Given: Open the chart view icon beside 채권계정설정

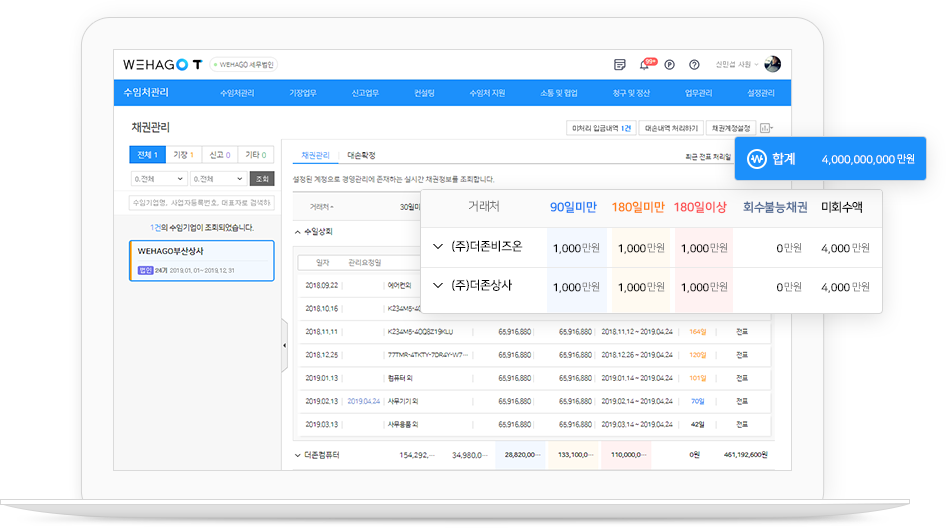Looking at the screenshot, I should (x=766, y=128).
